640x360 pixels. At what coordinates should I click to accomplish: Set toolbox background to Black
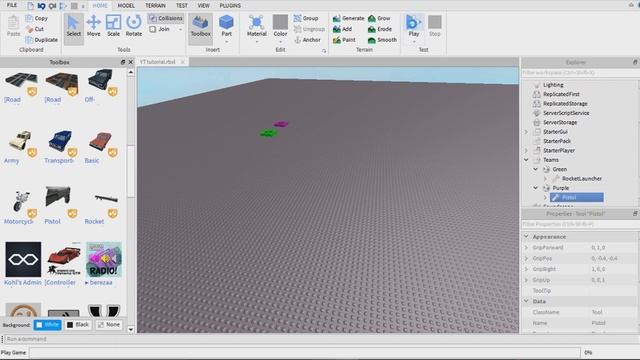(78, 325)
